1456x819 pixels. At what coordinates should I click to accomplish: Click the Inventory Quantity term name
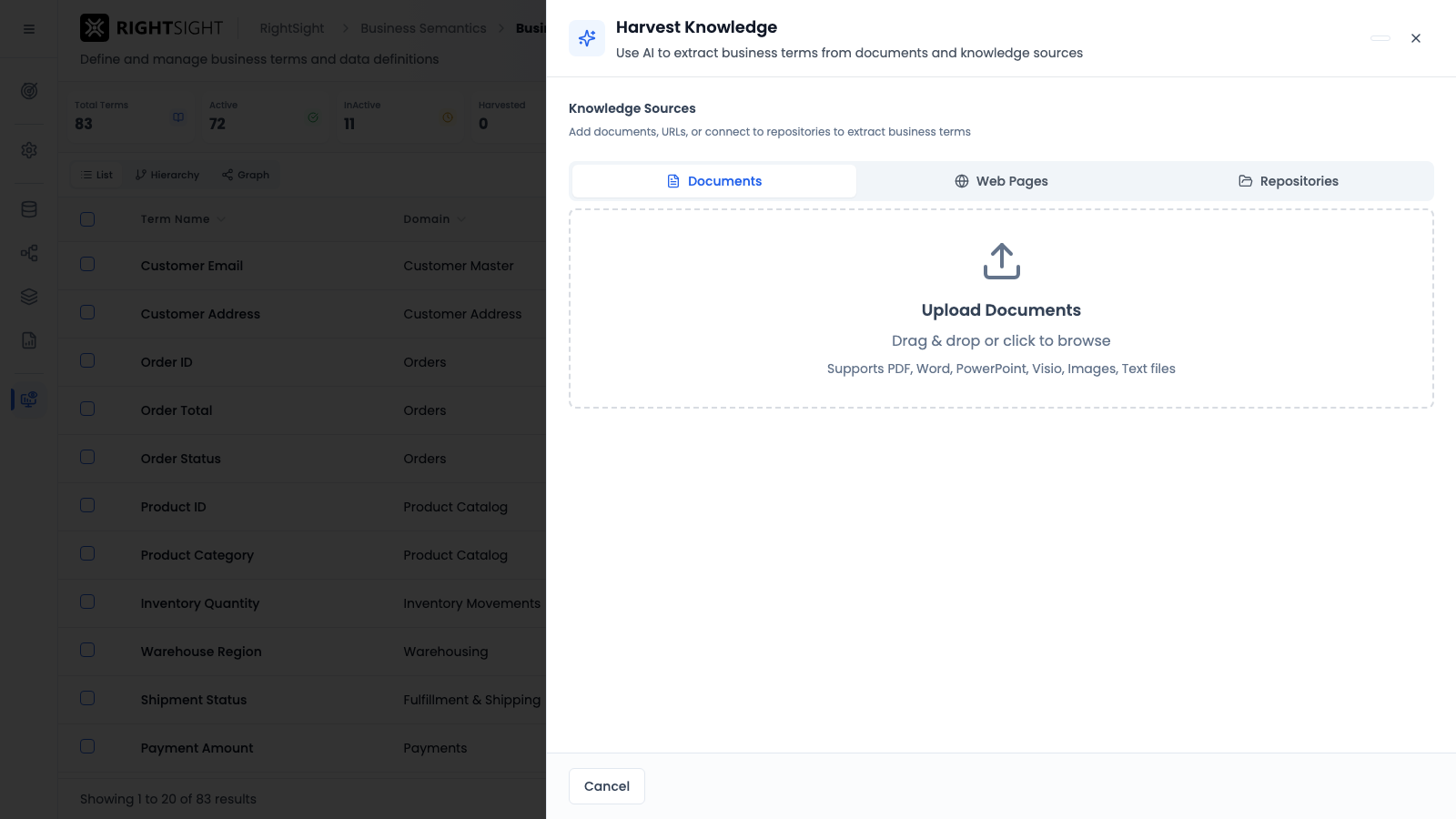point(200,603)
